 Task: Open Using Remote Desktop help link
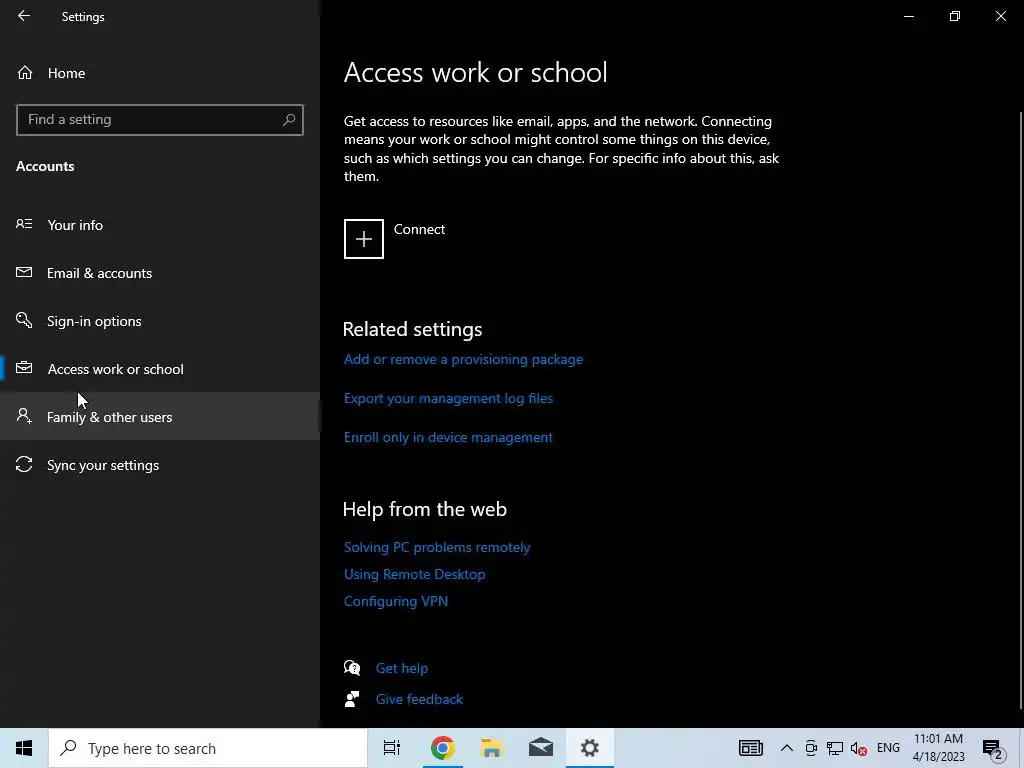[x=414, y=574]
